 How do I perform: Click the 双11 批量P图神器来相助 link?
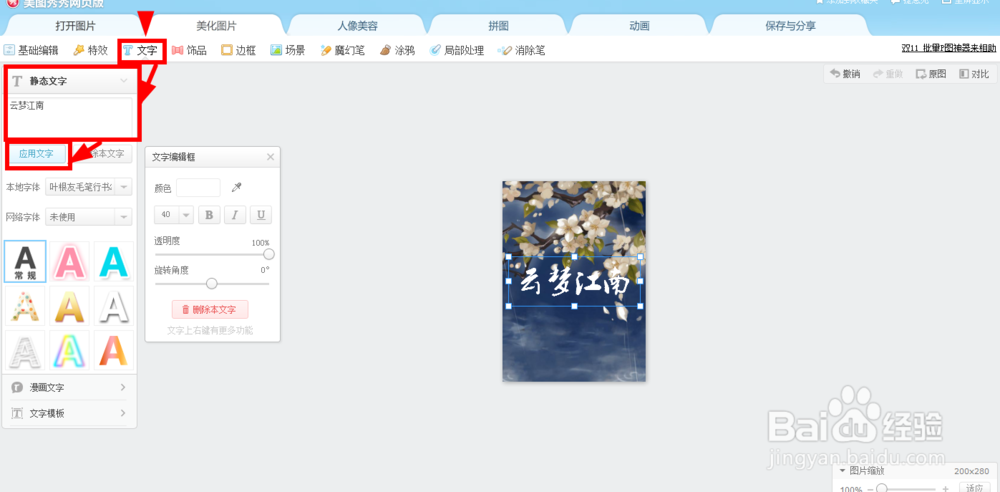tap(949, 48)
